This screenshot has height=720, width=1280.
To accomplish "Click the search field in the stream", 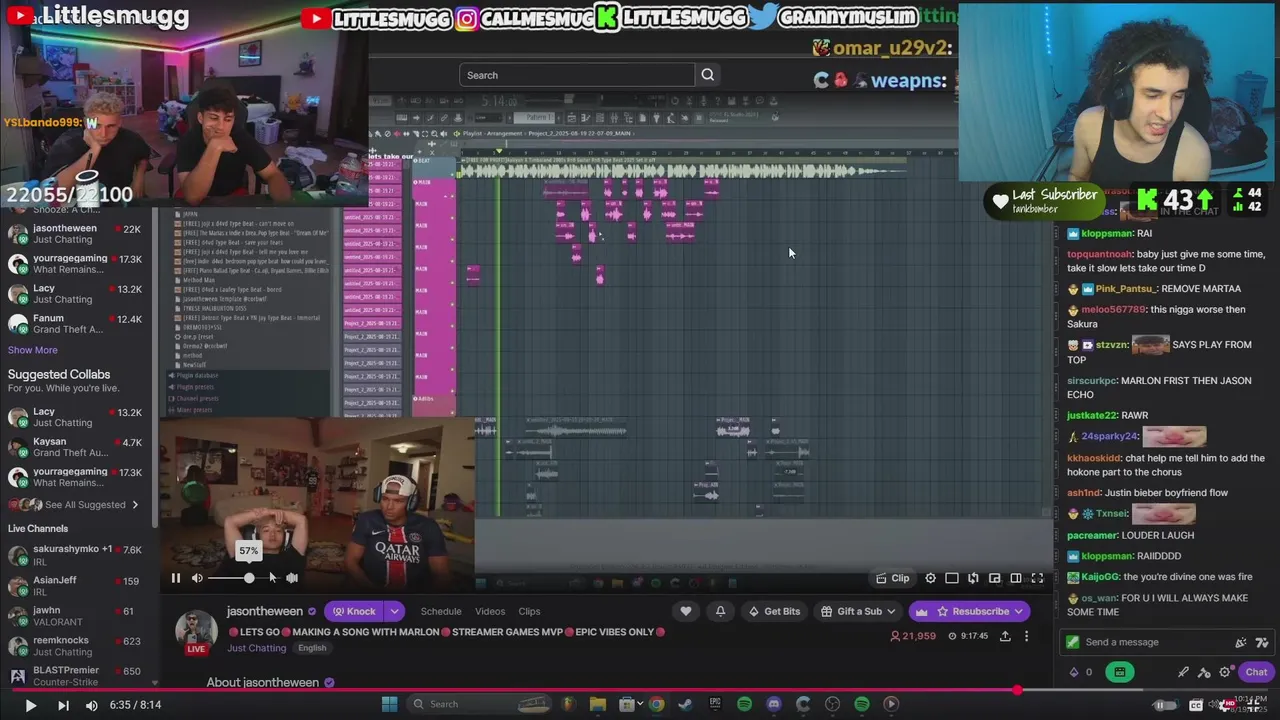I will click(577, 75).
